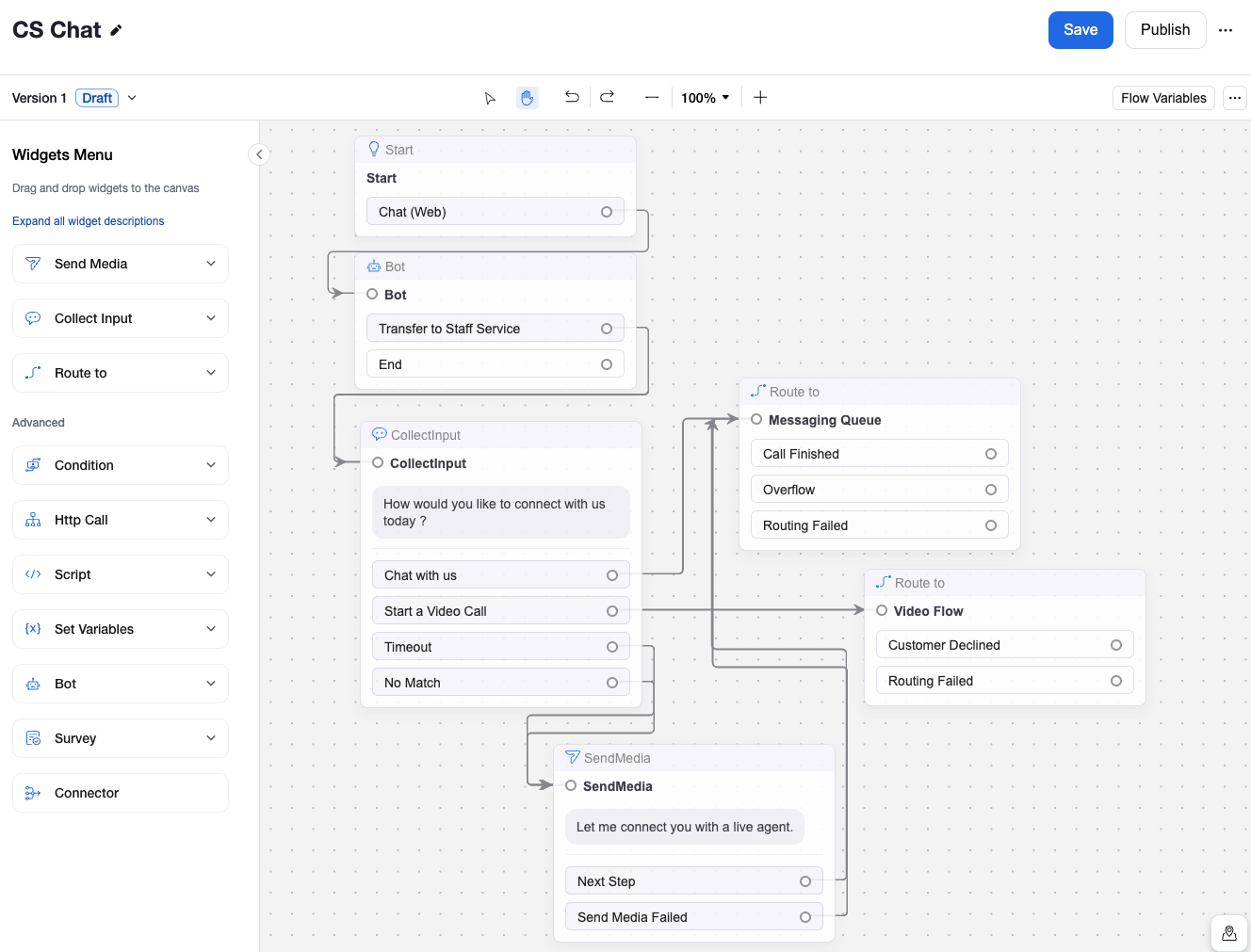Open the 100% zoom level dropdown
The image size is (1251, 952).
point(705,97)
